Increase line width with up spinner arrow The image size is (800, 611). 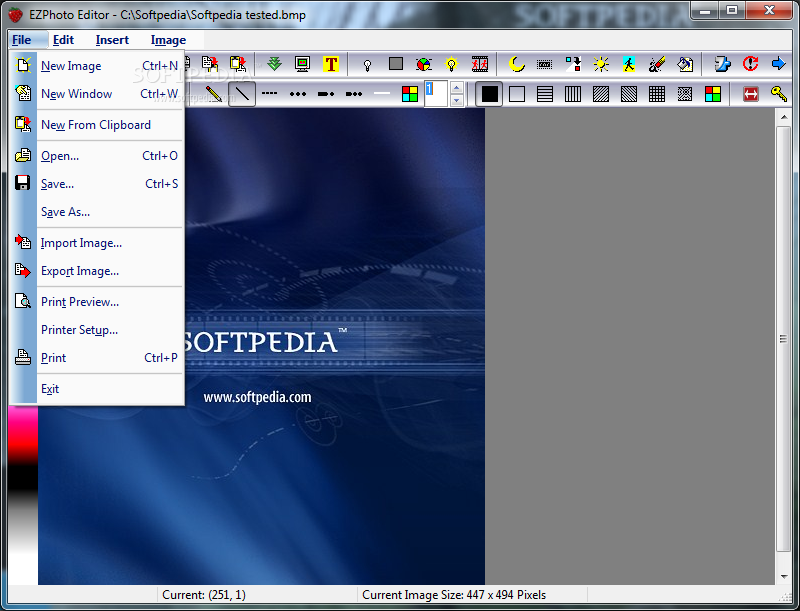click(x=457, y=88)
